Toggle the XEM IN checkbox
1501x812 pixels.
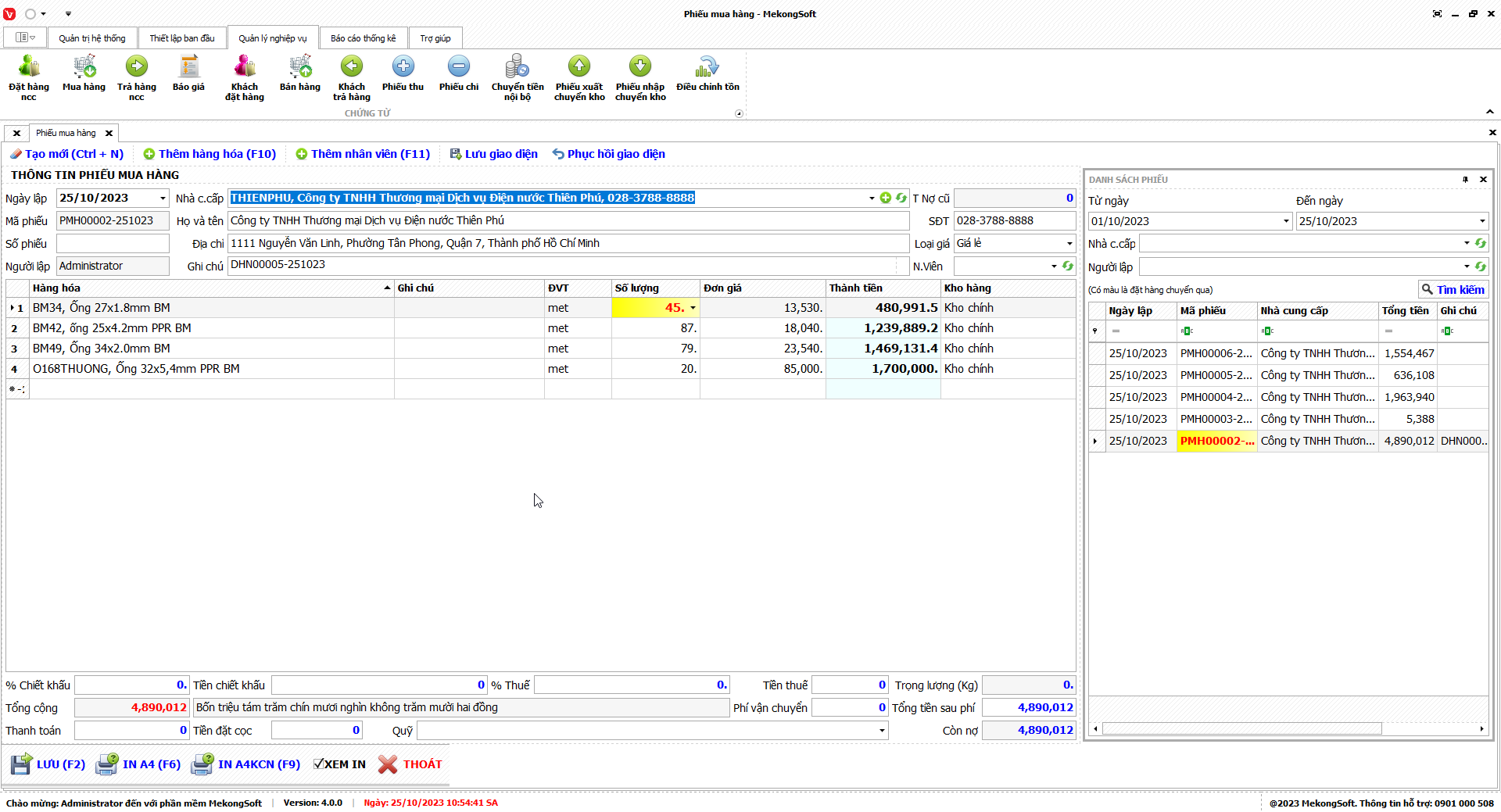319,764
